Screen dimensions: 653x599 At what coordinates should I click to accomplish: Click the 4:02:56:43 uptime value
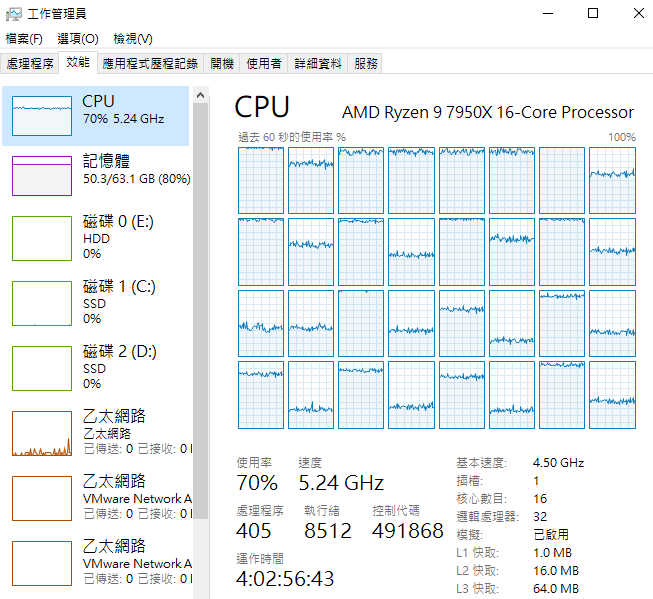click(285, 579)
